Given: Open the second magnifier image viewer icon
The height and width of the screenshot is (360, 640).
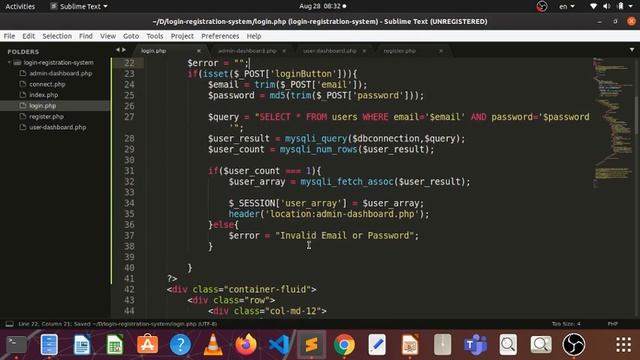Looking at the screenshot, I should 541,345.
